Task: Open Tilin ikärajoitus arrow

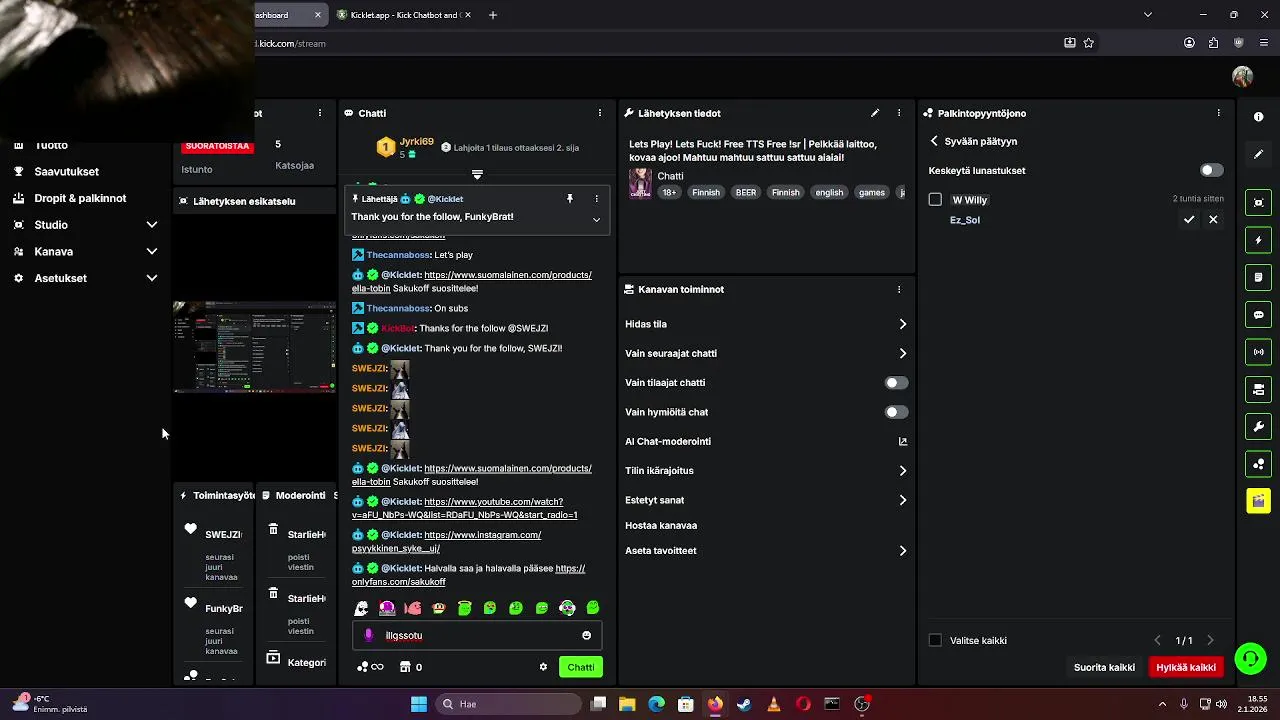Action: click(903, 470)
